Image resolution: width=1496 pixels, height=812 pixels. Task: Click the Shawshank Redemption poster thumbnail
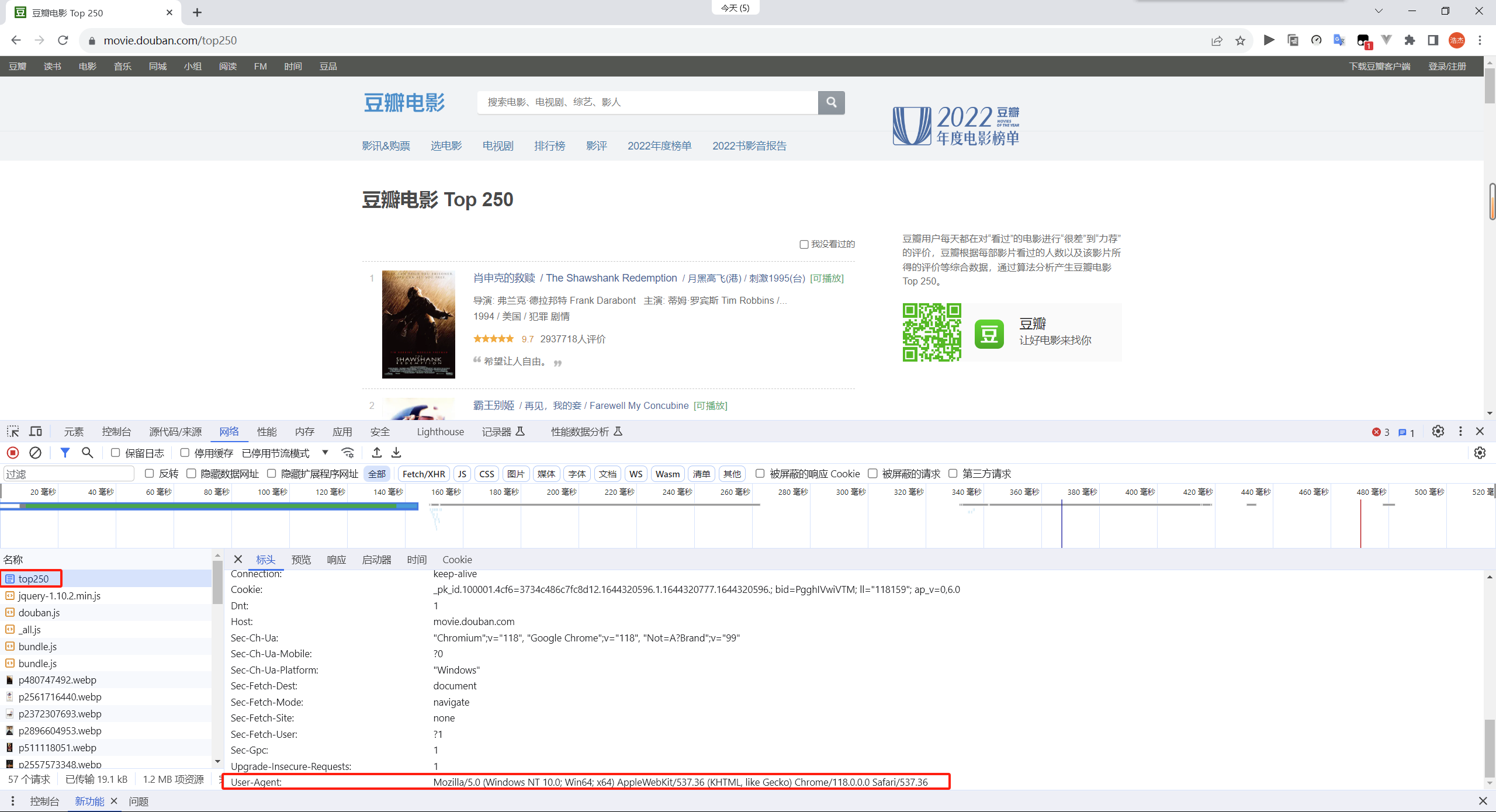(418, 324)
